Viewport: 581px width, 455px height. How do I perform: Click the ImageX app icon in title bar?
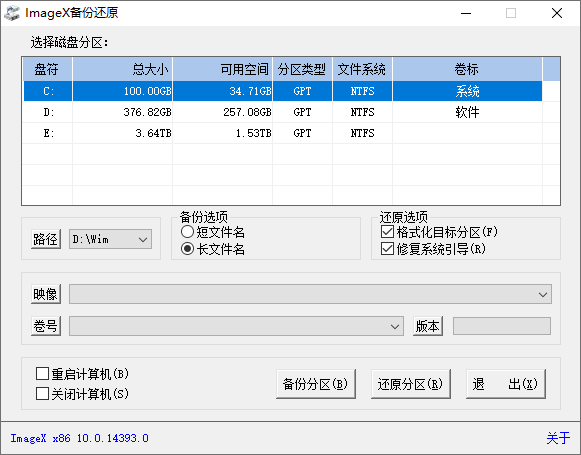[x=12, y=13]
